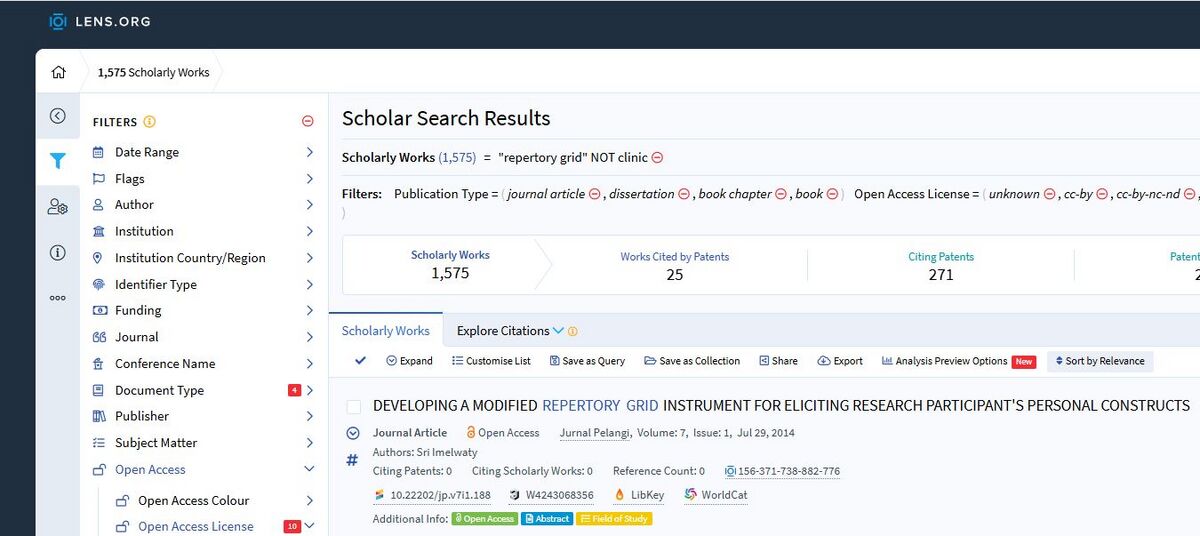Toggle select-all checkmark in toolbar

click(360, 361)
